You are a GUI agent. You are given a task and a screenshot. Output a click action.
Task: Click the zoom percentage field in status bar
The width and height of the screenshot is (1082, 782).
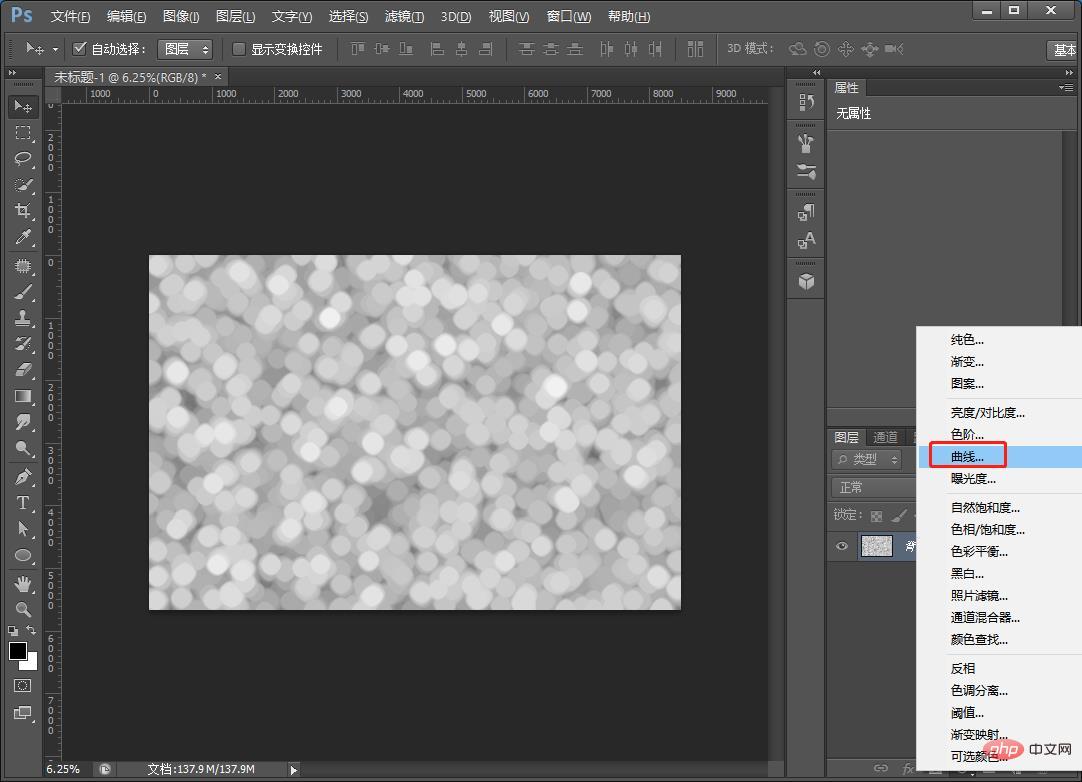[63, 769]
